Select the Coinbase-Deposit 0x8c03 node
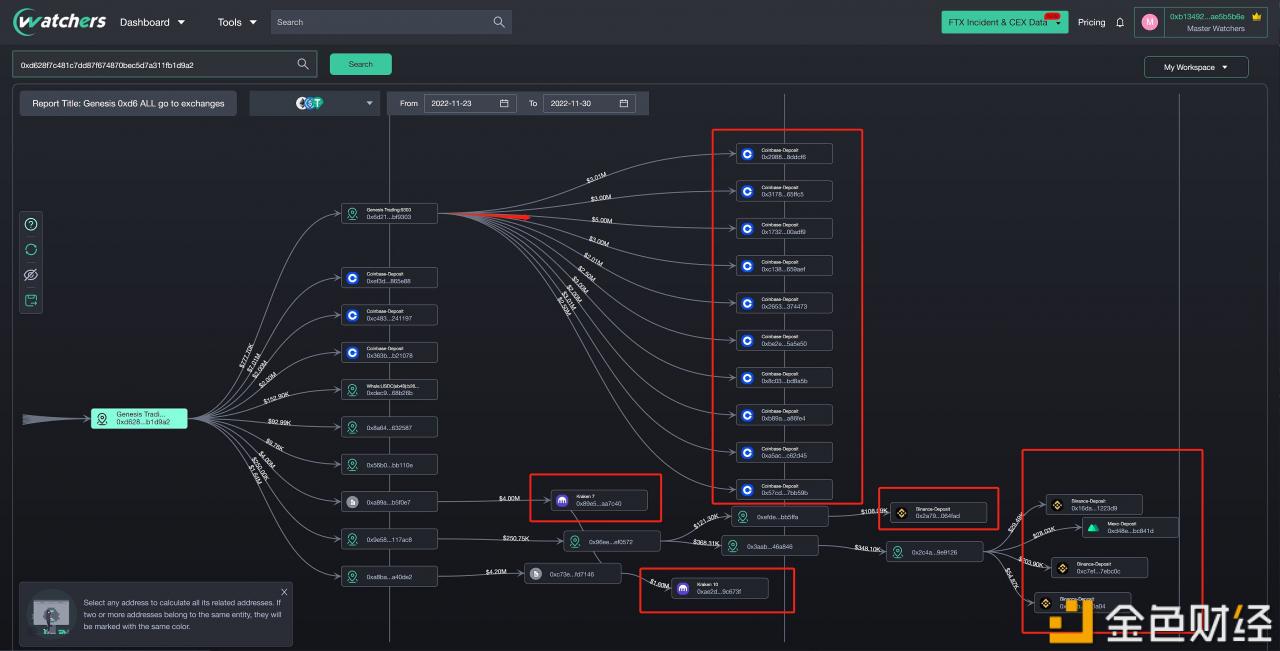This screenshot has width=1280, height=651. coord(785,377)
